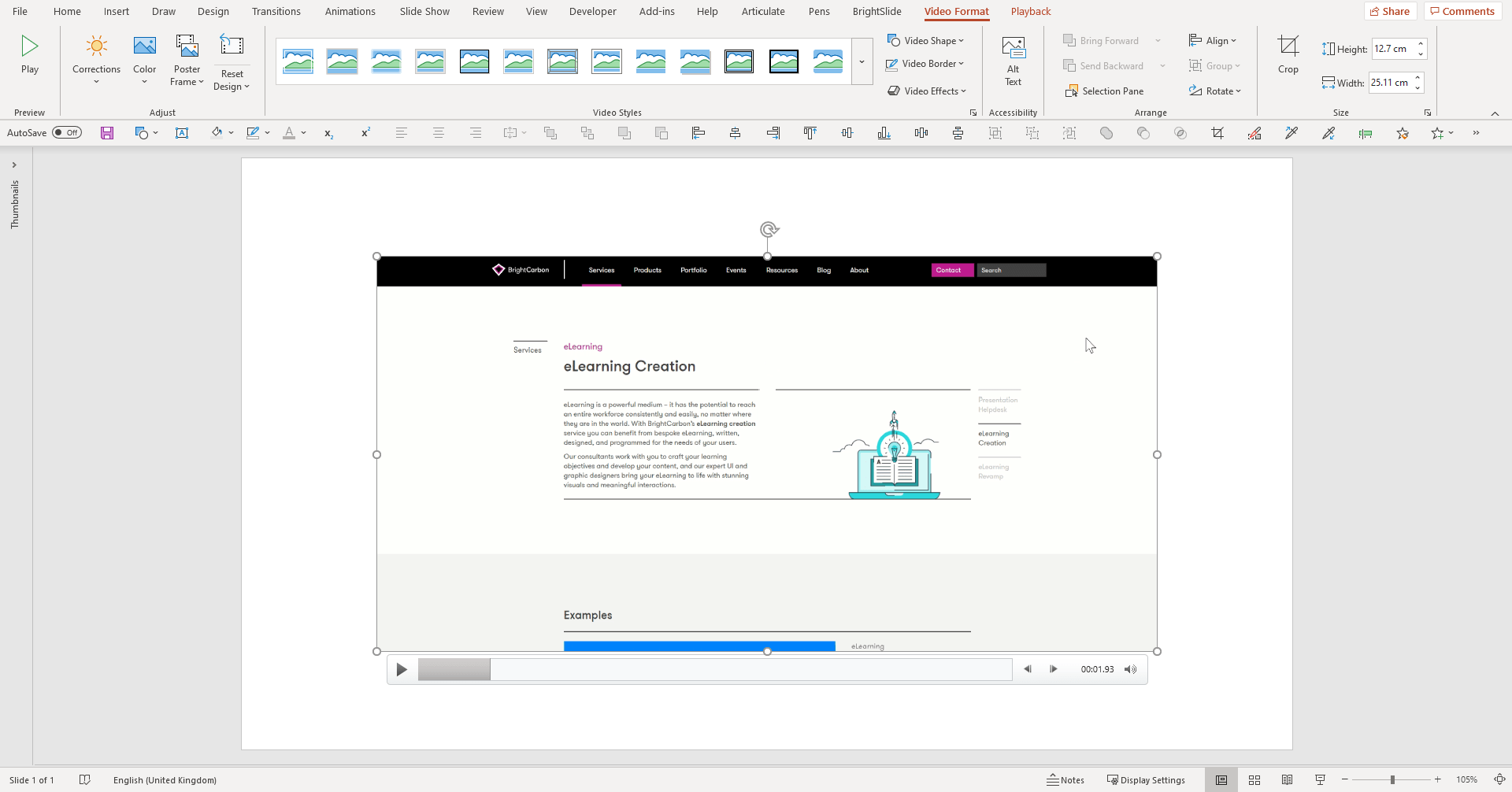This screenshot has height=792, width=1512.
Task: Switch to Normal view in status bar
Action: [1221, 780]
